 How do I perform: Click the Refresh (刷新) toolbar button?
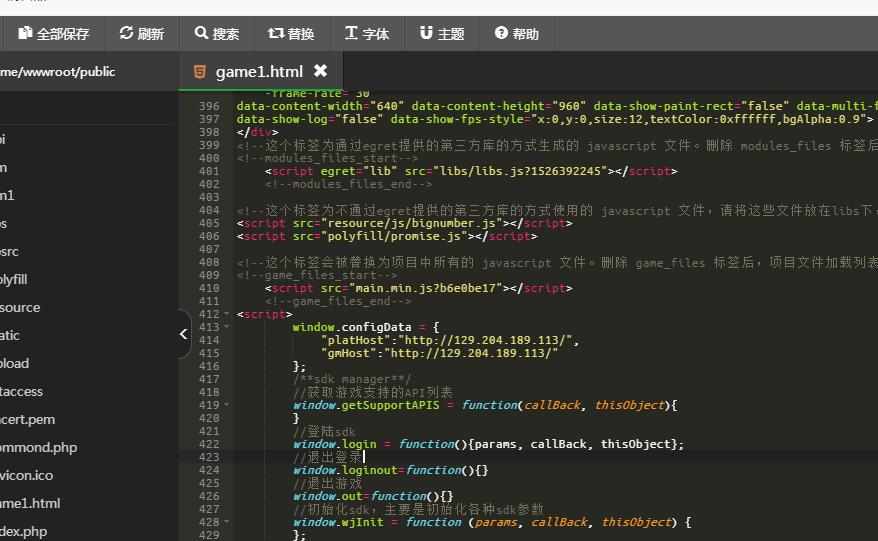pyautogui.click(x=142, y=34)
